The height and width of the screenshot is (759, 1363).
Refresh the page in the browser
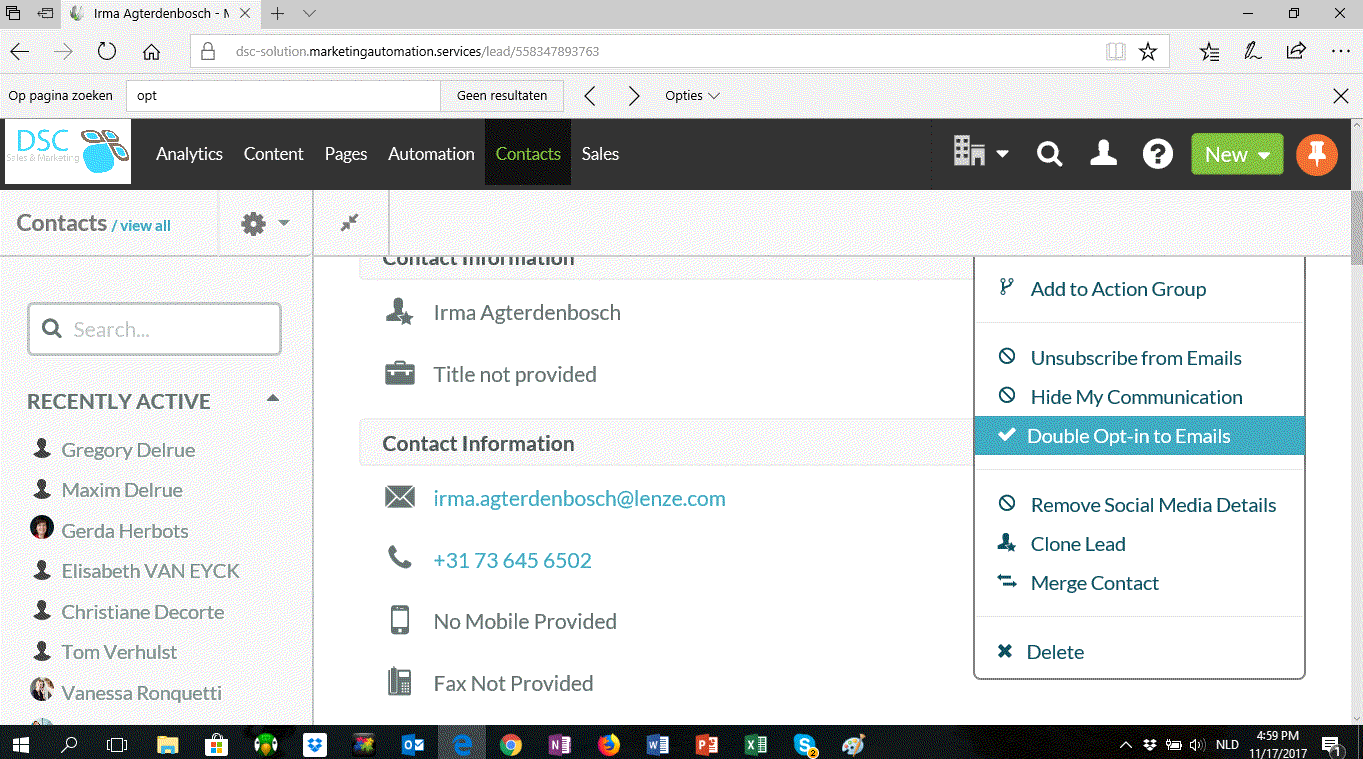[106, 51]
